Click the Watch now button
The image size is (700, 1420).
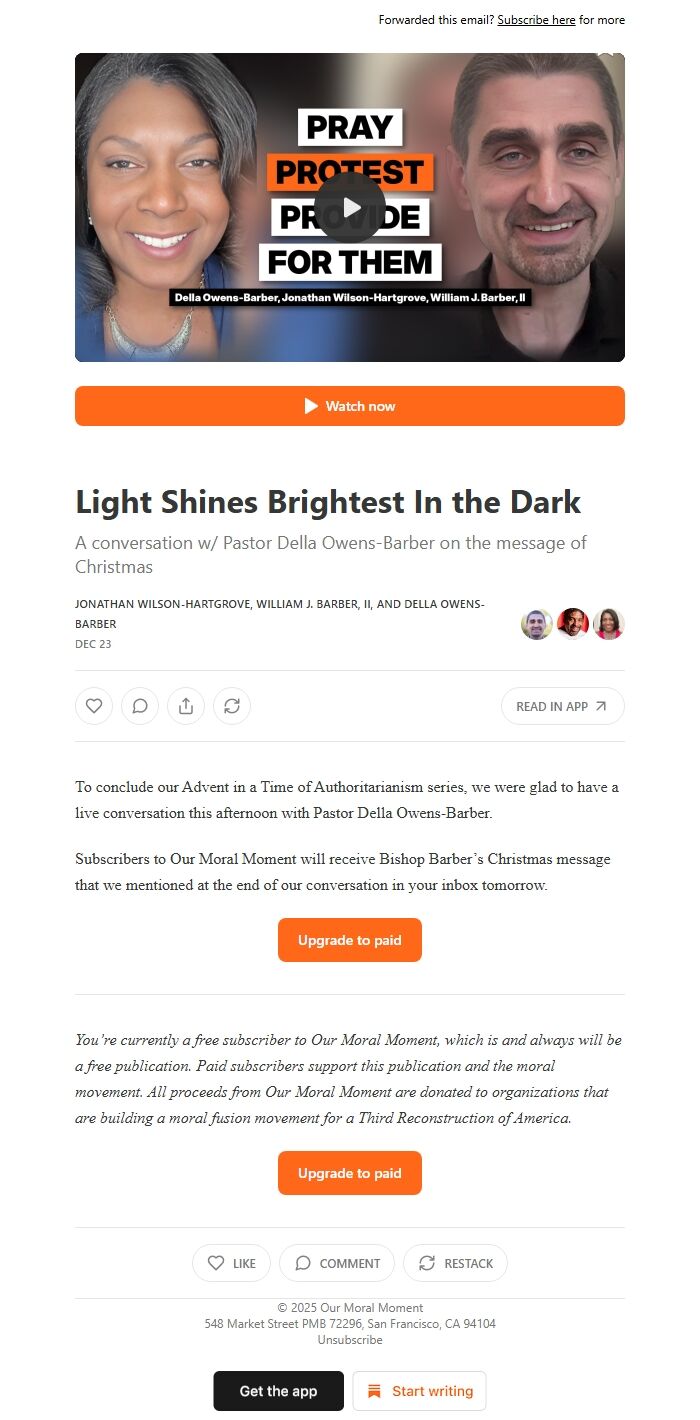(x=350, y=406)
